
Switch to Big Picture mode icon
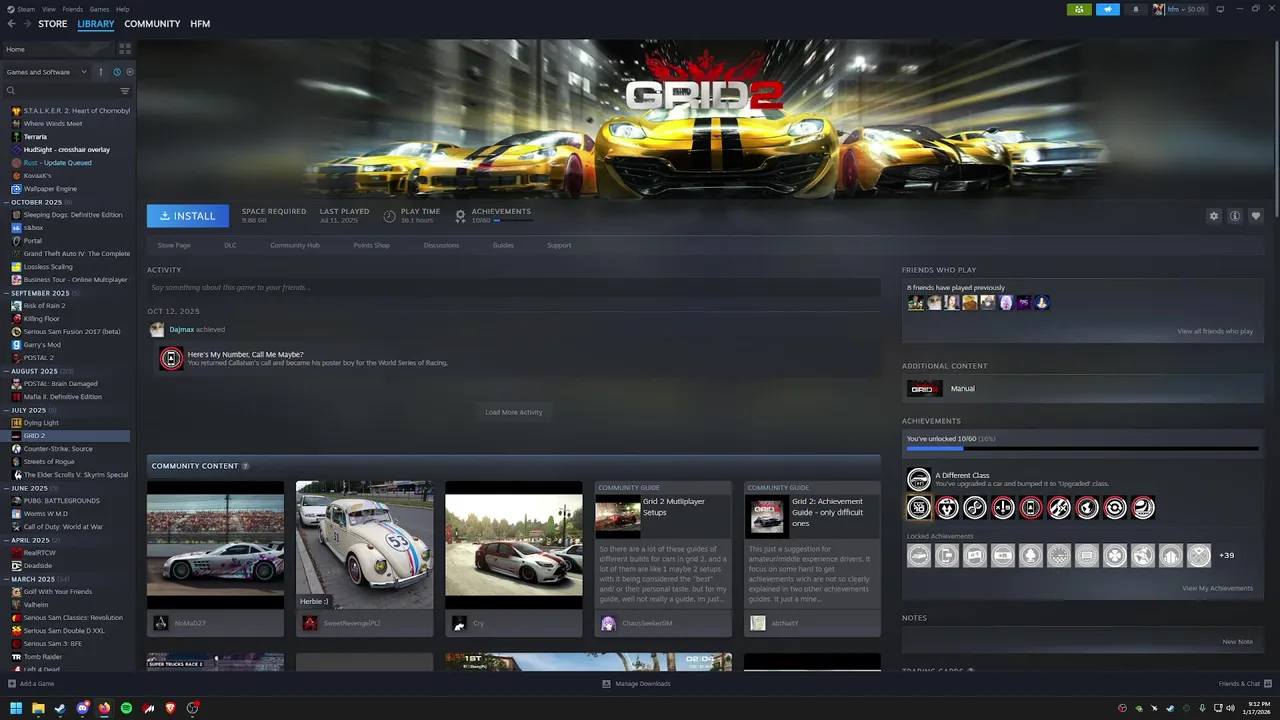[x=1220, y=9]
